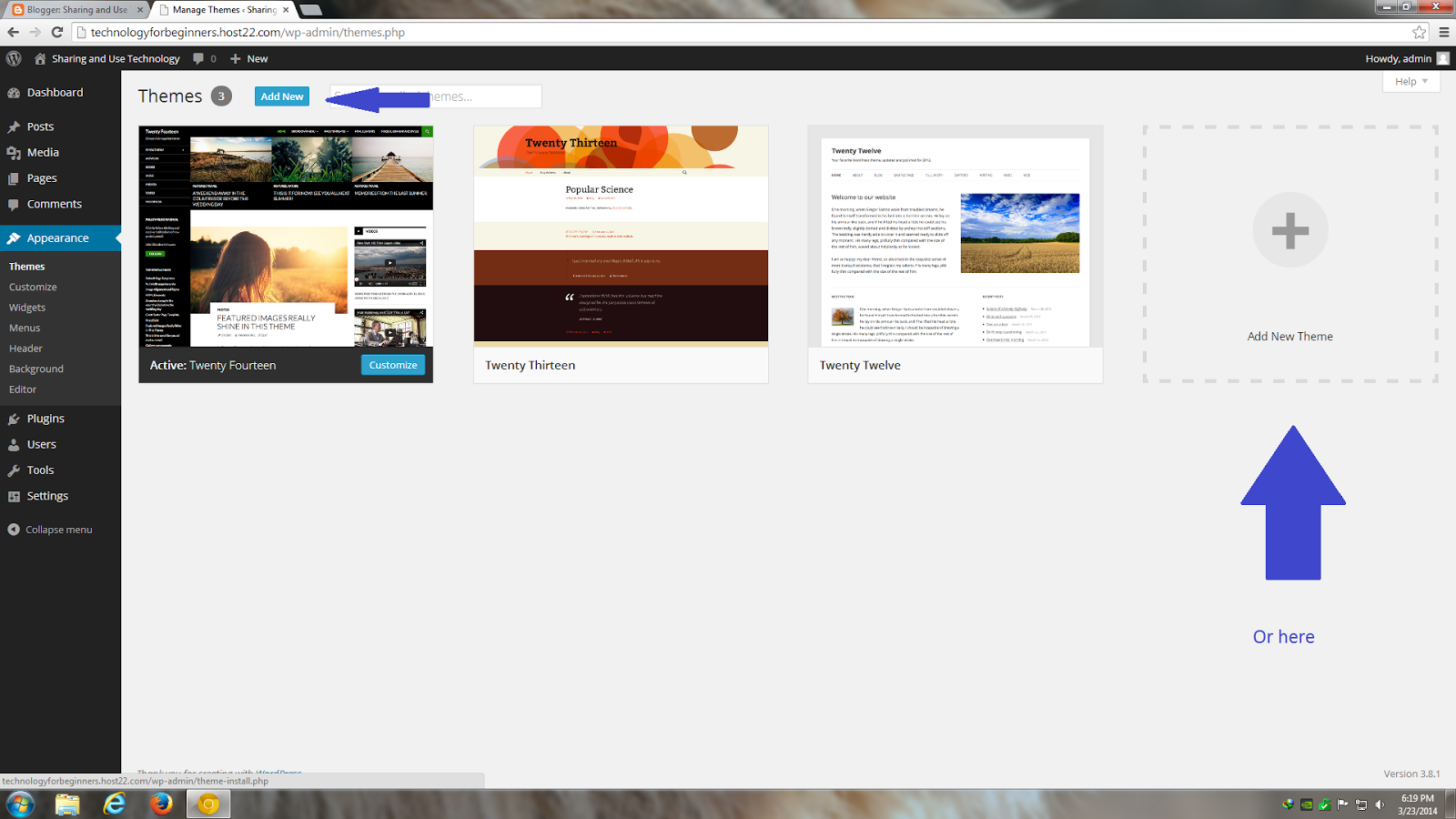Focus the search installed themes field
This screenshot has height=819, width=1456.
tap(436, 96)
